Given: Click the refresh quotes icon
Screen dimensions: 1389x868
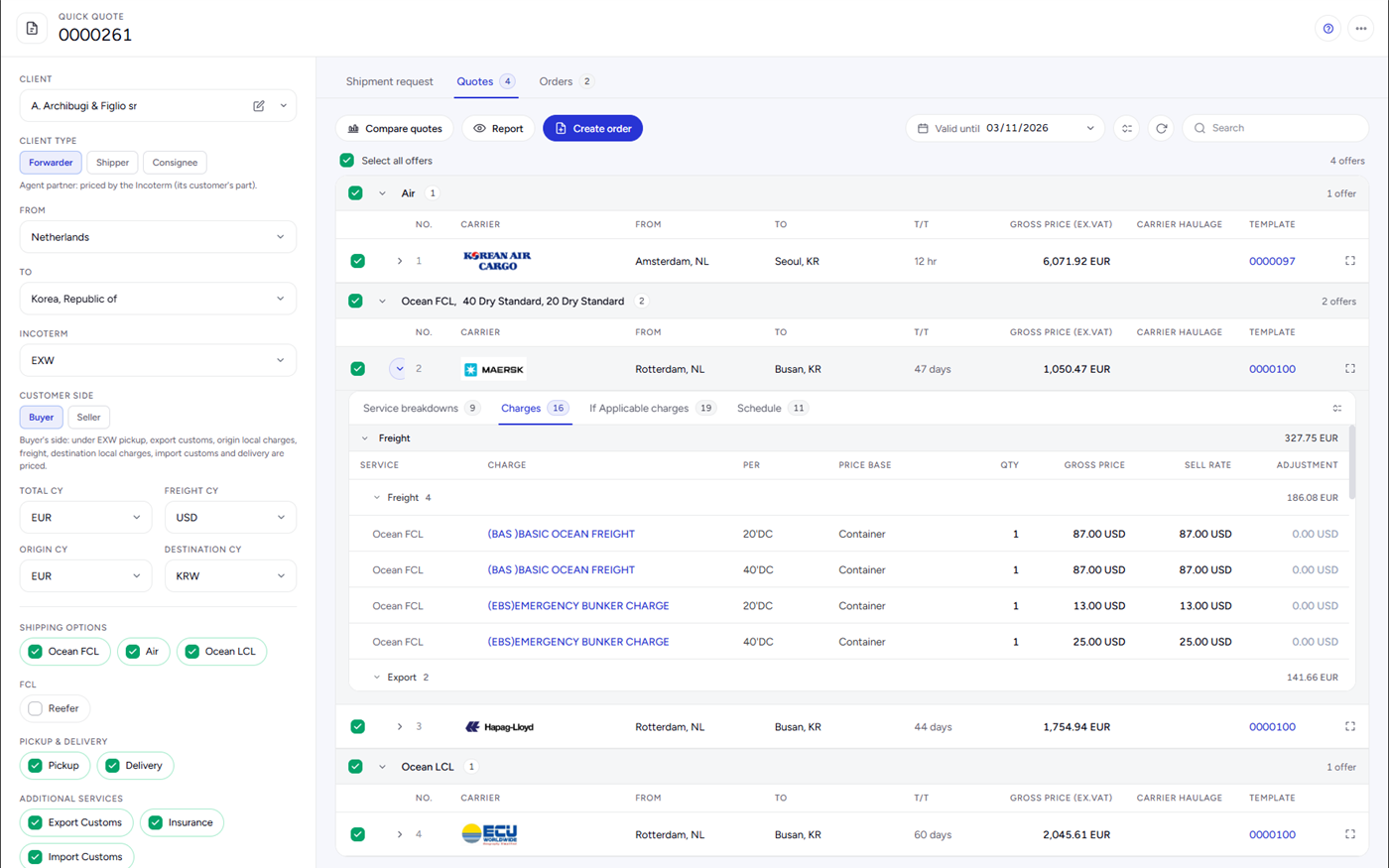Looking at the screenshot, I should pos(1161,128).
